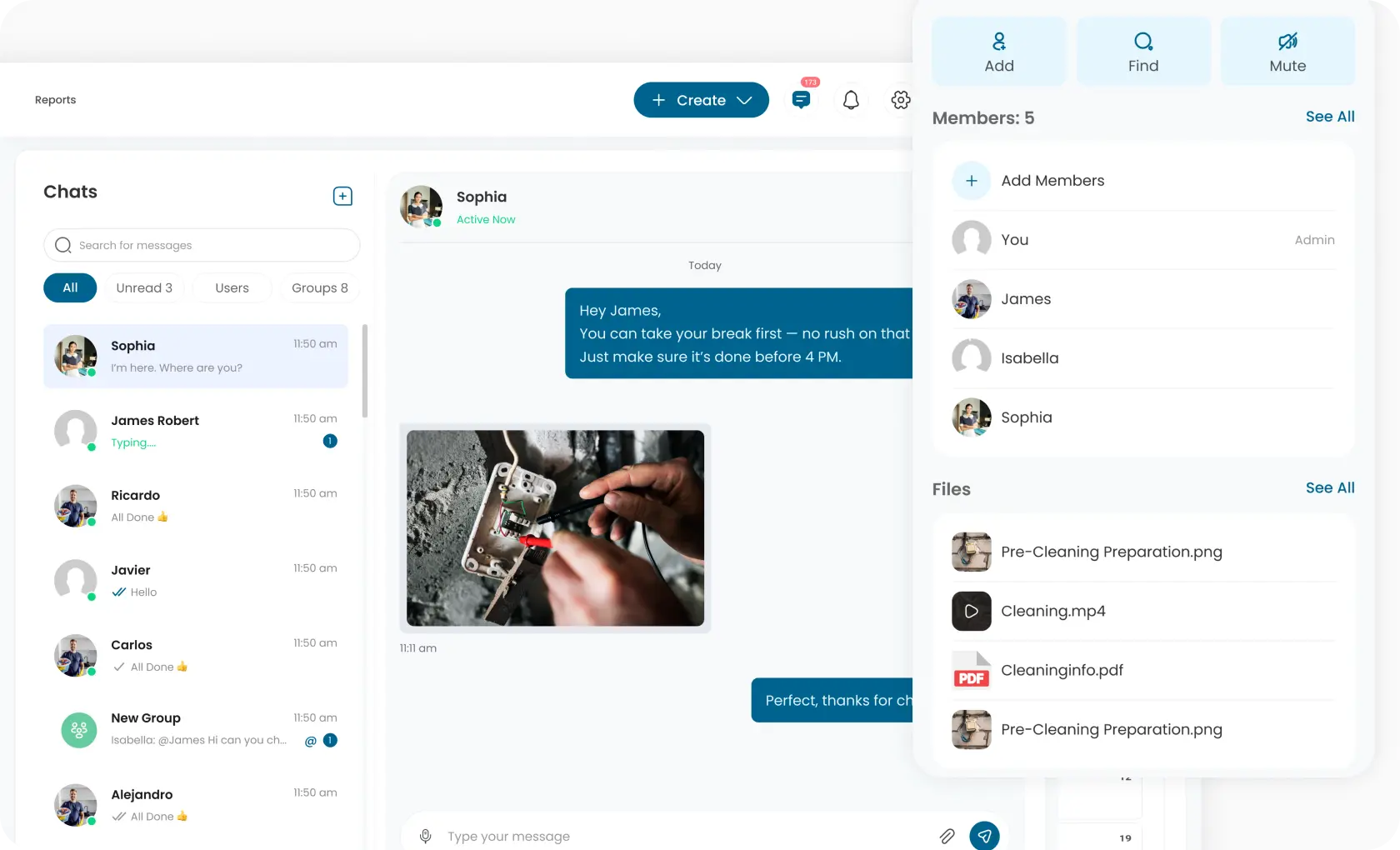Click the paperclip attachment icon
The width and height of the screenshot is (1400, 850).
click(x=947, y=836)
